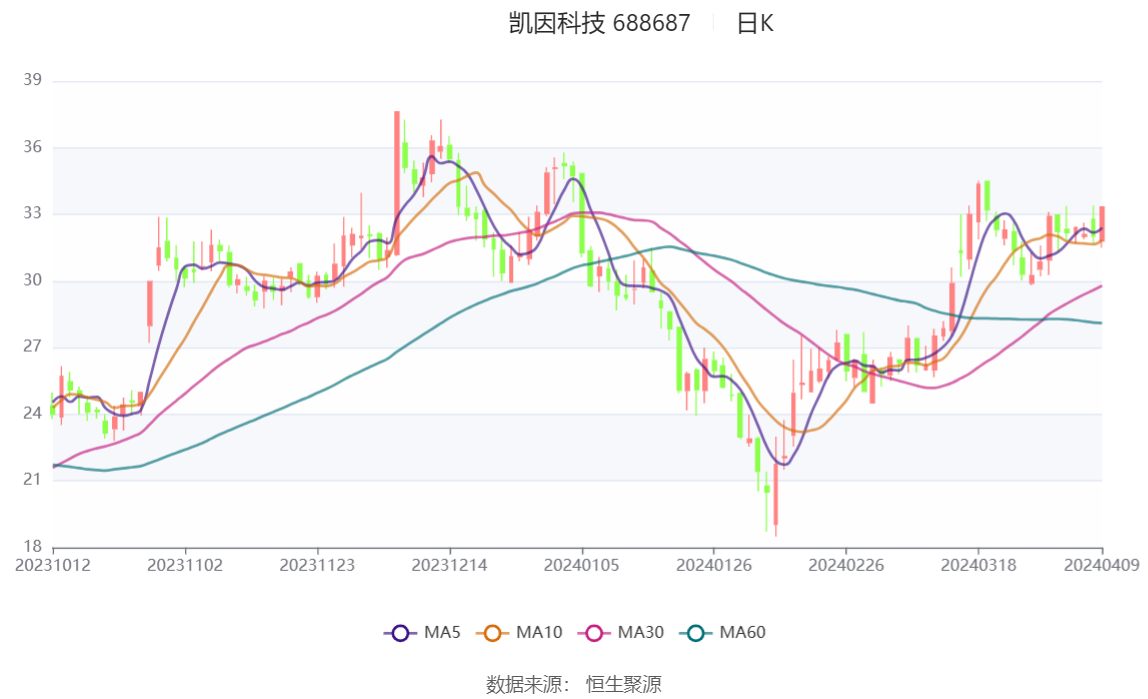The height and width of the screenshot is (699, 1148).
Task: Click the y-axis value 30
Action: tap(32, 280)
